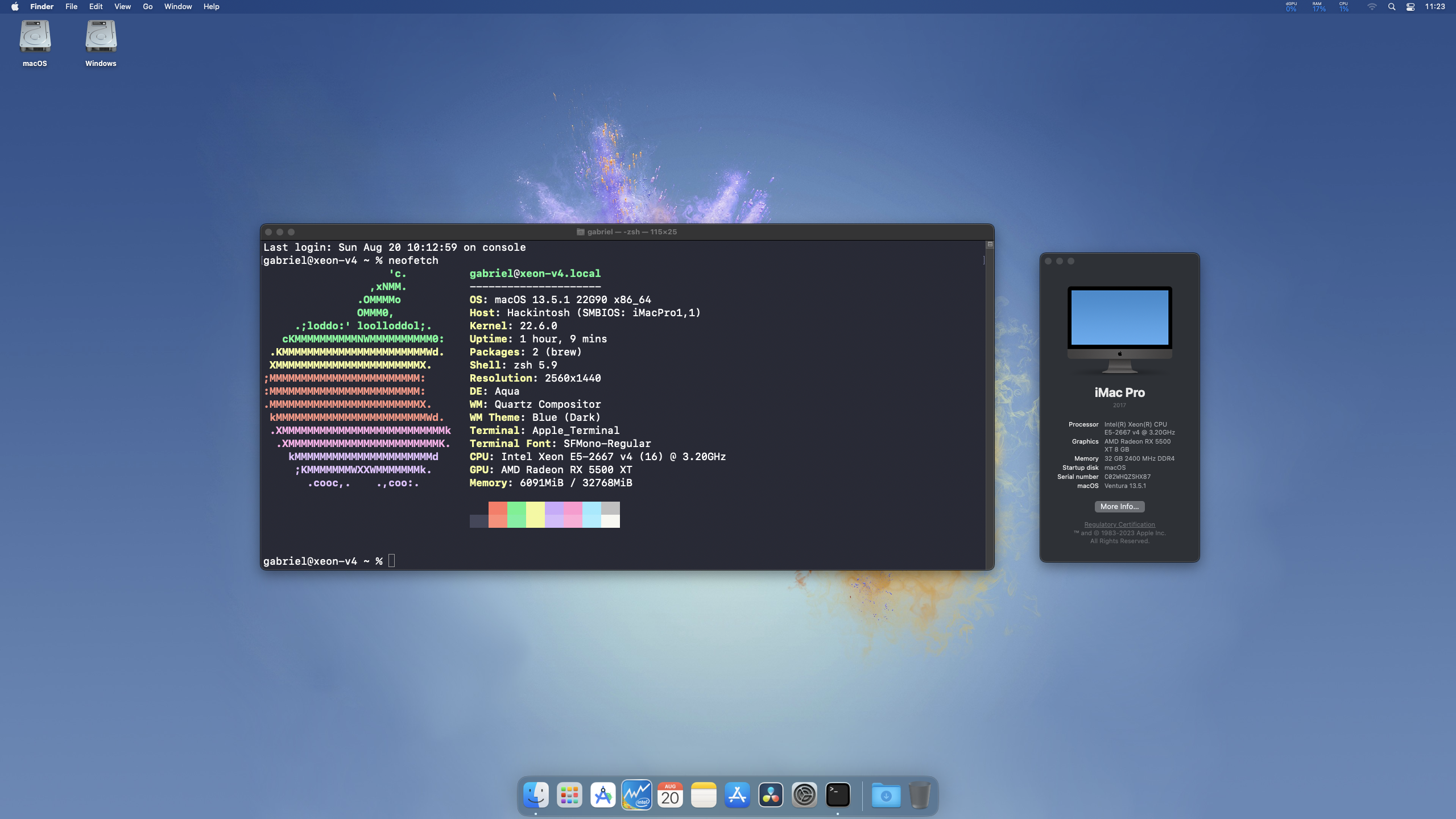Viewport: 1456px width, 819px height.
Task: Open App Store in Dock
Action: [x=737, y=795]
